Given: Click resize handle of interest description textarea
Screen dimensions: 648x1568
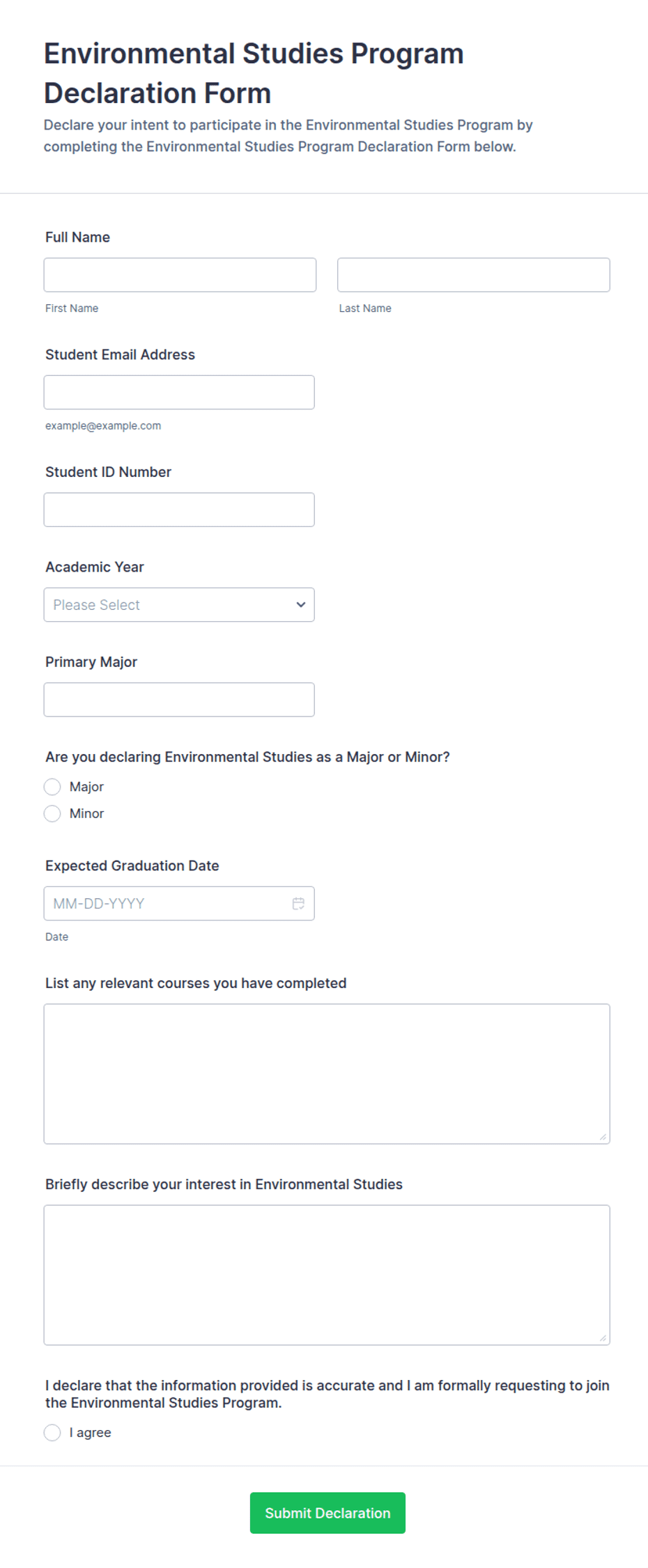Looking at the screenshot, I should pyautogui.click(x=603, y=1338).
